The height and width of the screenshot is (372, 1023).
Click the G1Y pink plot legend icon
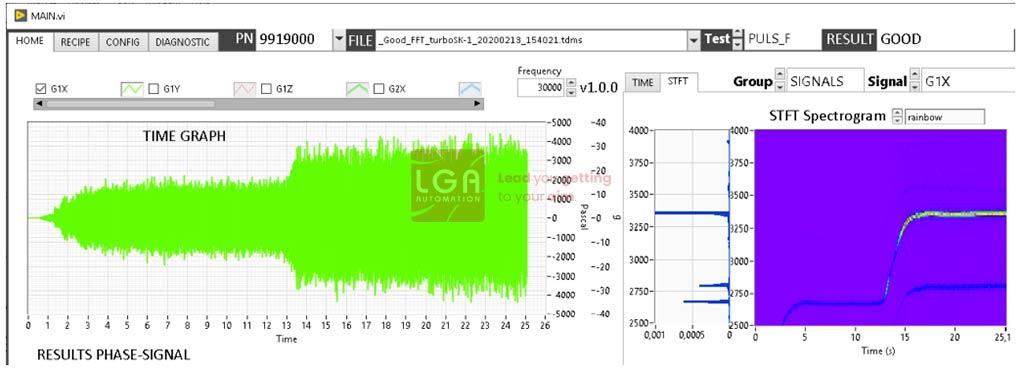[245, 89]
